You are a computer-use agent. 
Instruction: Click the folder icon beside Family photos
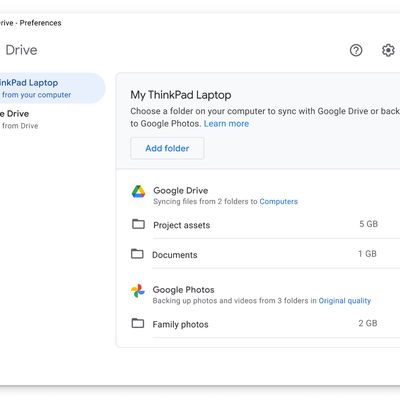(x=138, y=323)
